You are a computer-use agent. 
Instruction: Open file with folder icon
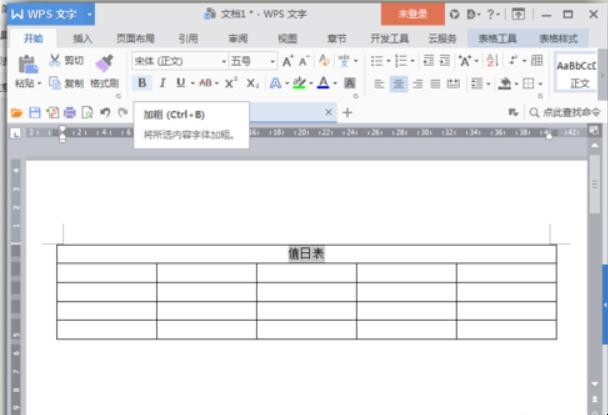(x=17, y=113)
